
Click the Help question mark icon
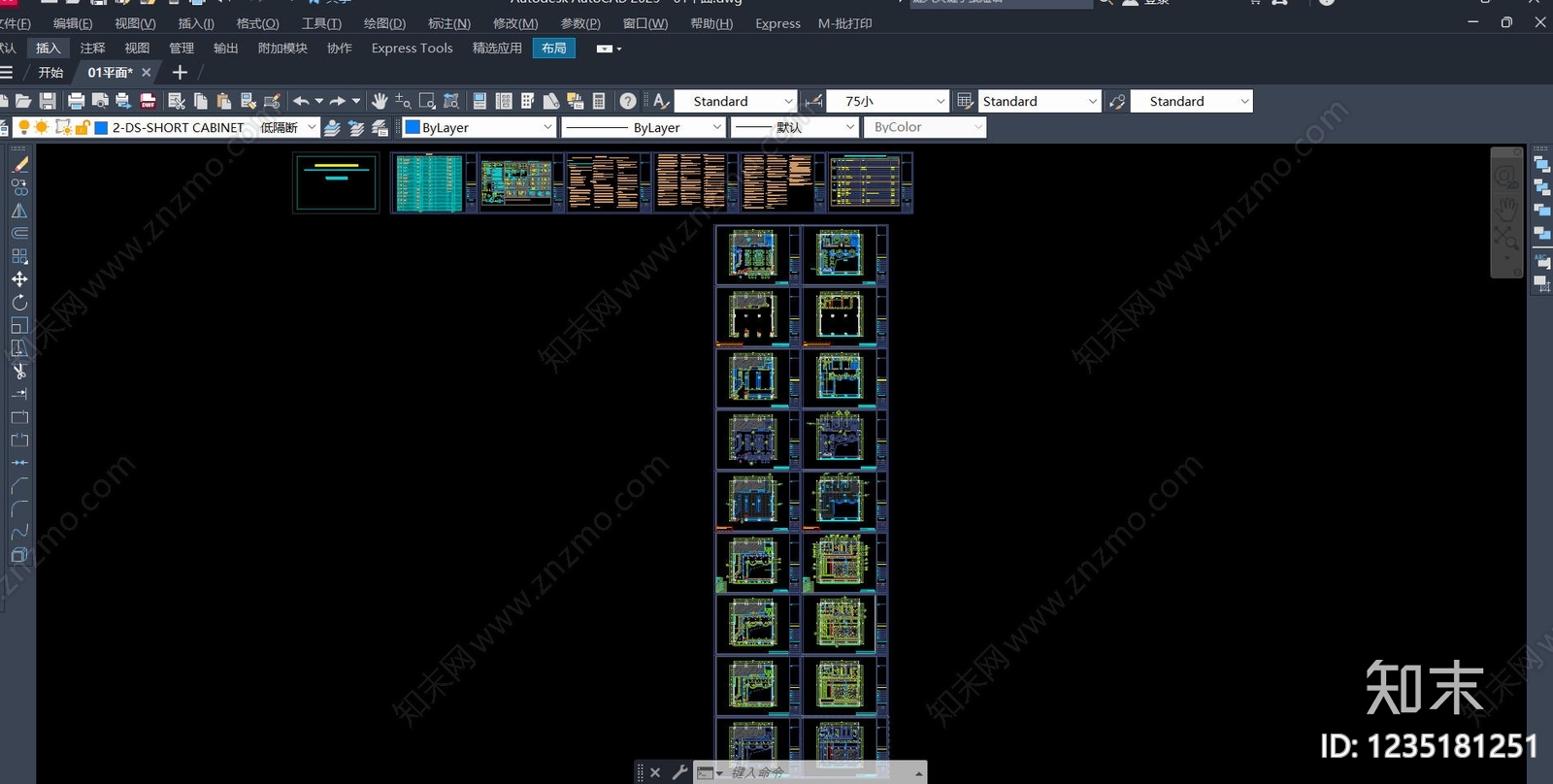coord(628,101)
